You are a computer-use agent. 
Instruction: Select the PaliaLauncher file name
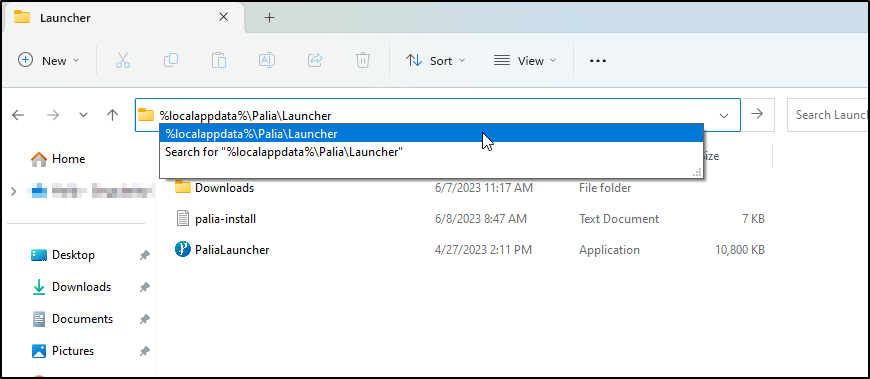pos(232,250)
